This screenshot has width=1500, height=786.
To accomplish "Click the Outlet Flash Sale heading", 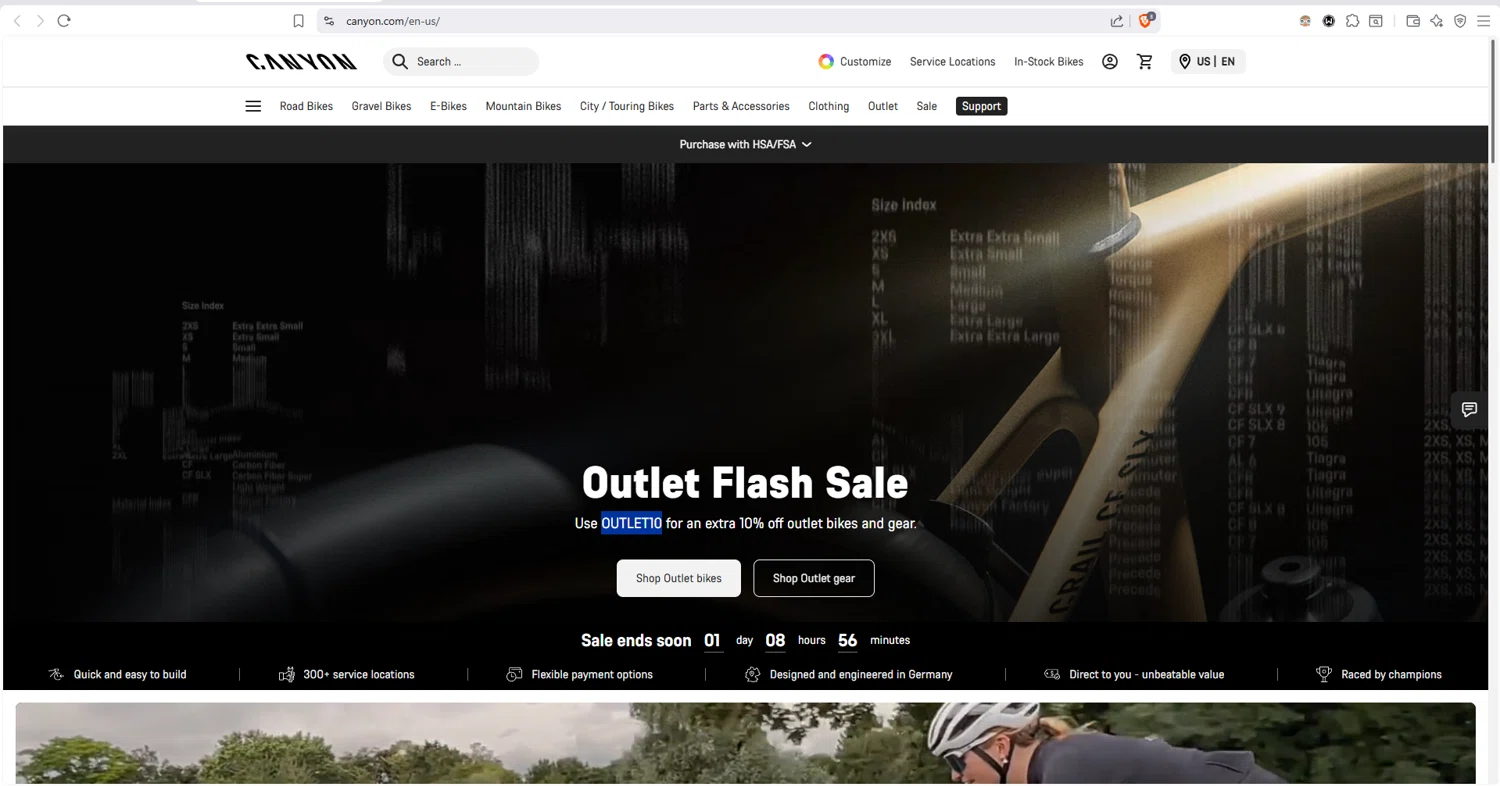I will tap(745, 483).
